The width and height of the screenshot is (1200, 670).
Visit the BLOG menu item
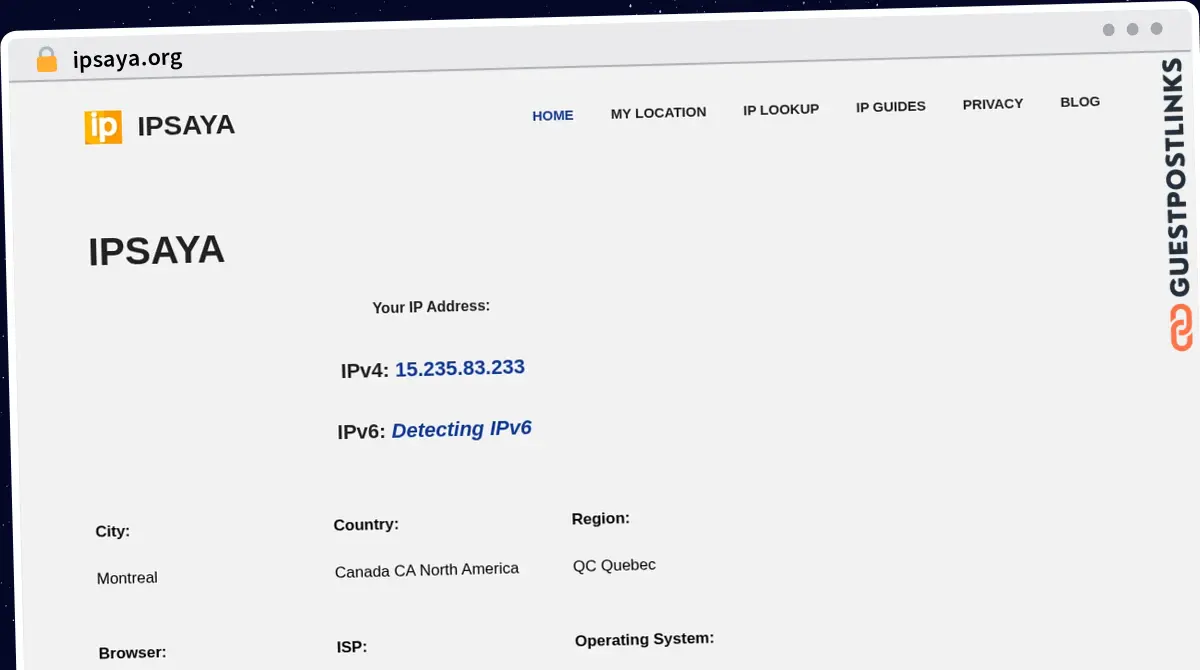(1080, 101)
